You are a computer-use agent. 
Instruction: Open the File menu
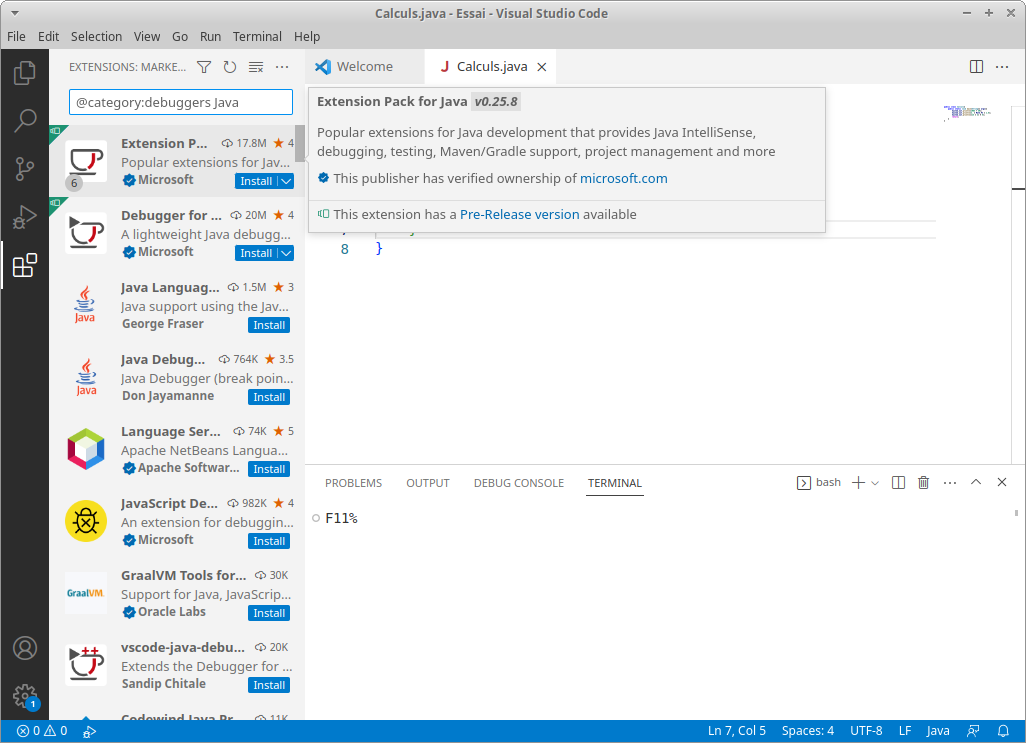16,37
